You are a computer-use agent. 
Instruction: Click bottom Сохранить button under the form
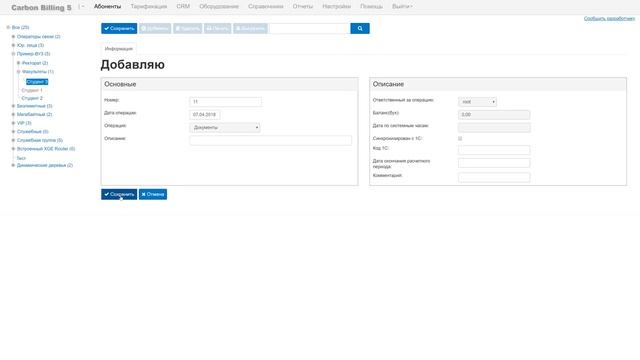point(119,194)
